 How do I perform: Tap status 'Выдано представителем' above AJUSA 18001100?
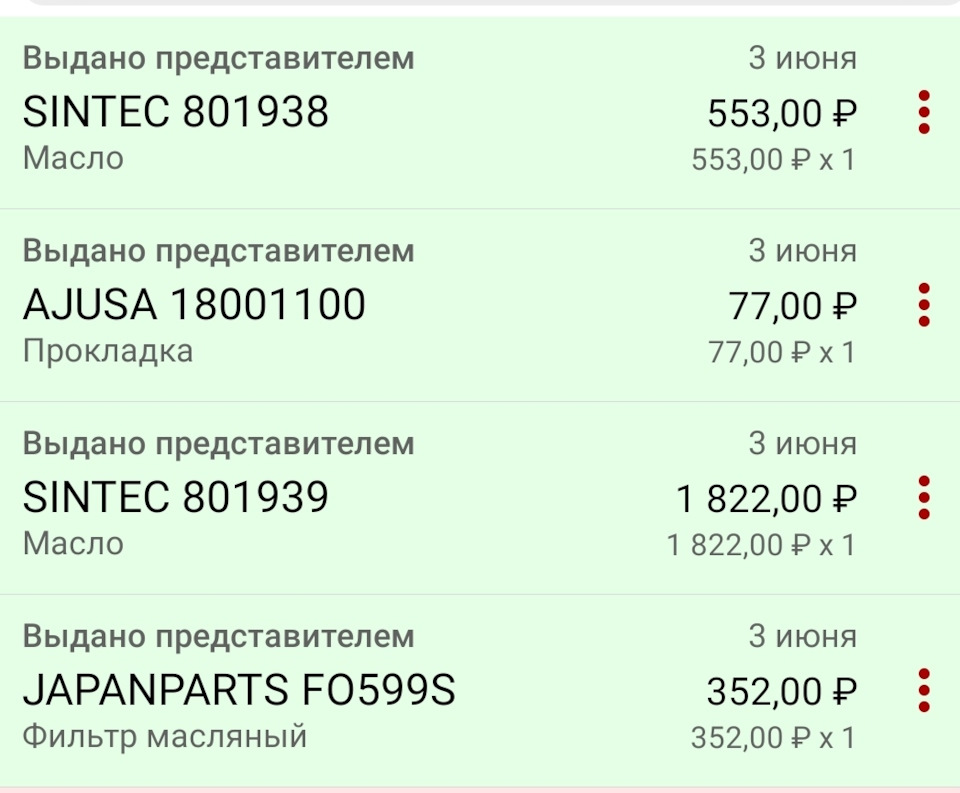218,251
